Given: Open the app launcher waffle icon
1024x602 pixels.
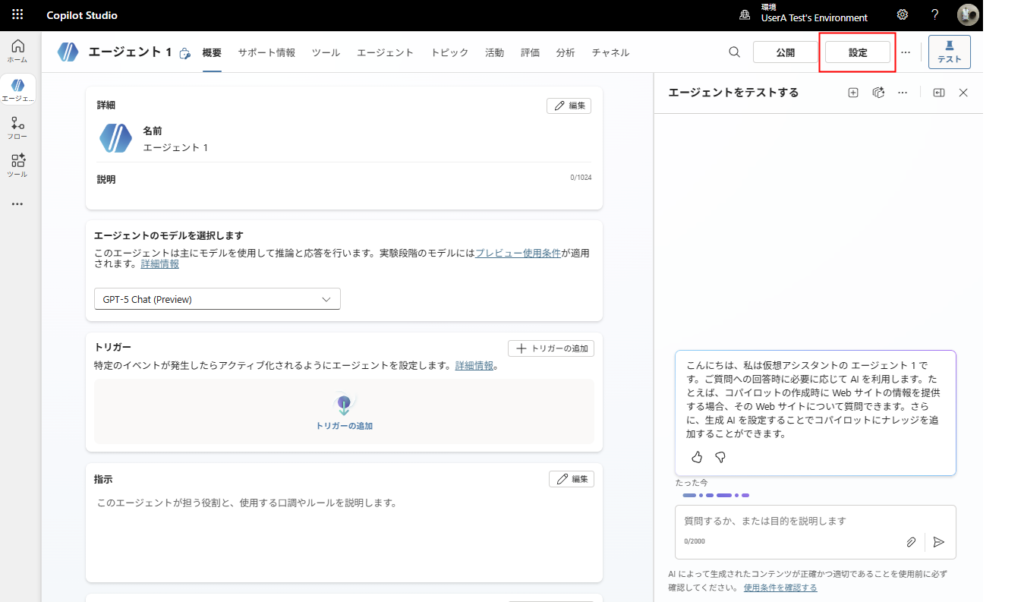Looking at the screenshot, I should click(x=17, y=15).
